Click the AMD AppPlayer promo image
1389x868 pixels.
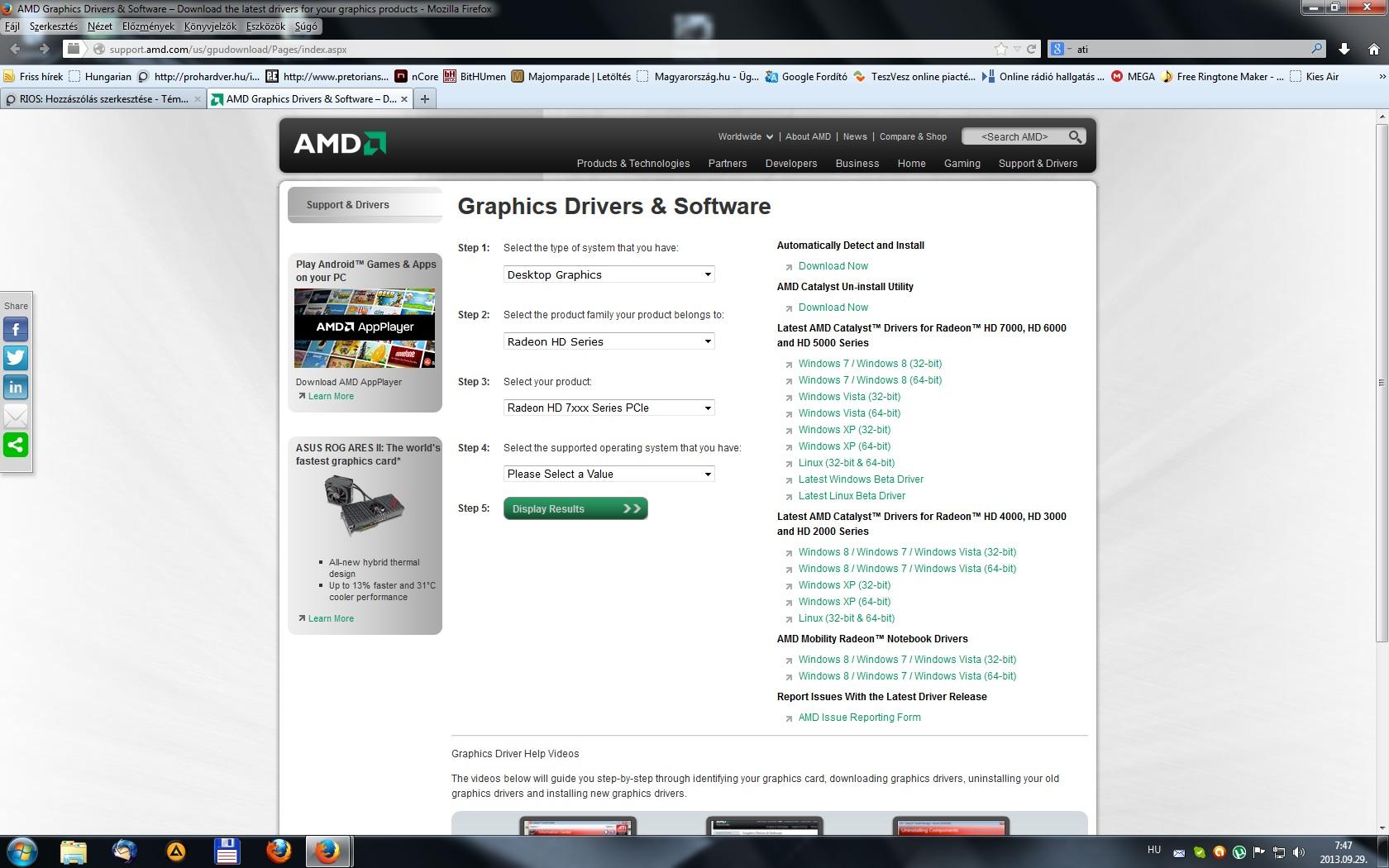pos(365,328)
